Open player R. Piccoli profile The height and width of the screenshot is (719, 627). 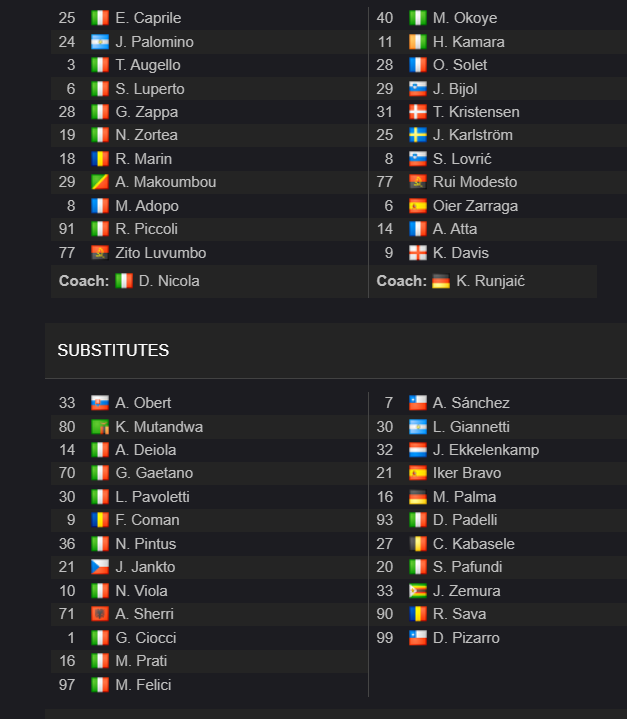(x=146, y=229)
